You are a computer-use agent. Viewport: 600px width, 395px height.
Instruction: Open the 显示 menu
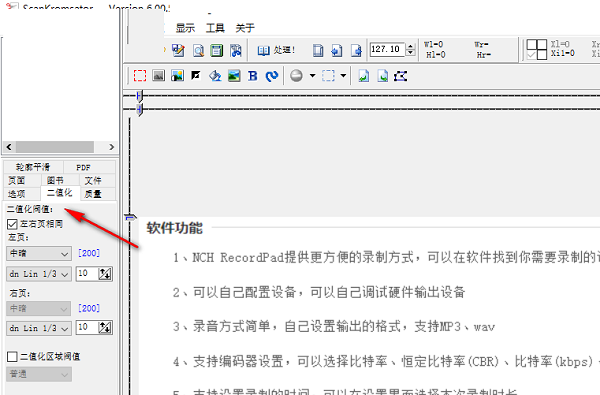(185, 28)
